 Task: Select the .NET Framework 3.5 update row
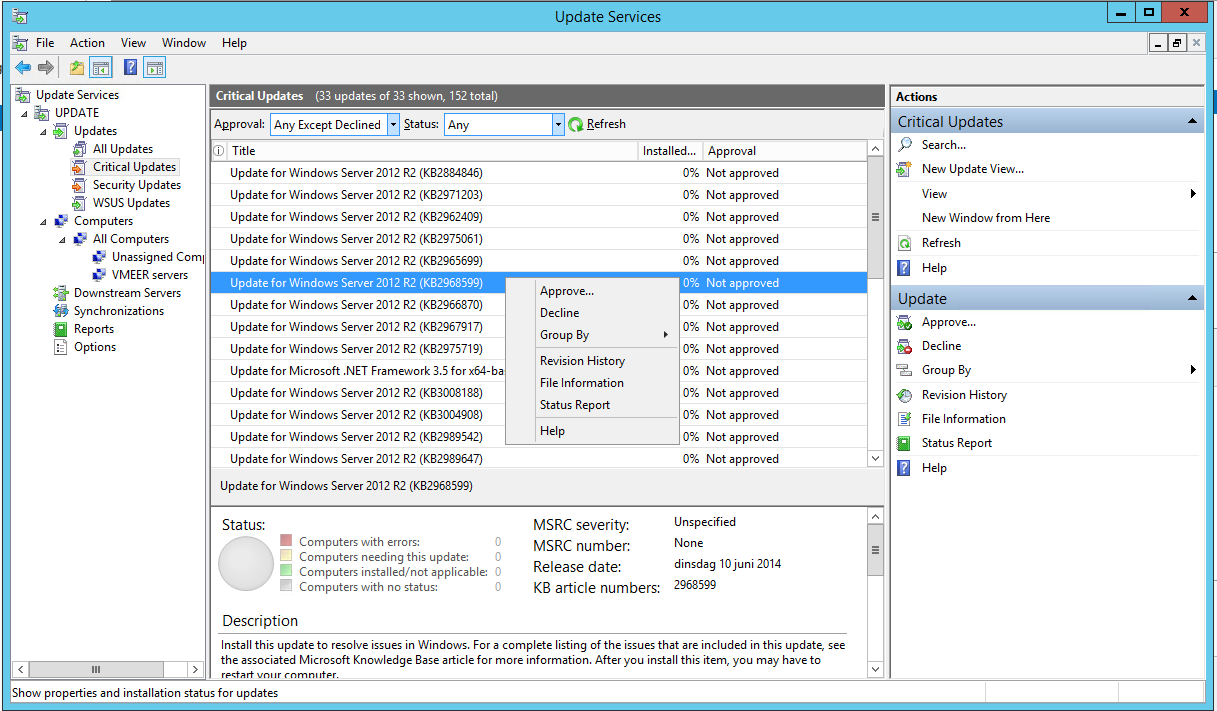tap(539, 371)
